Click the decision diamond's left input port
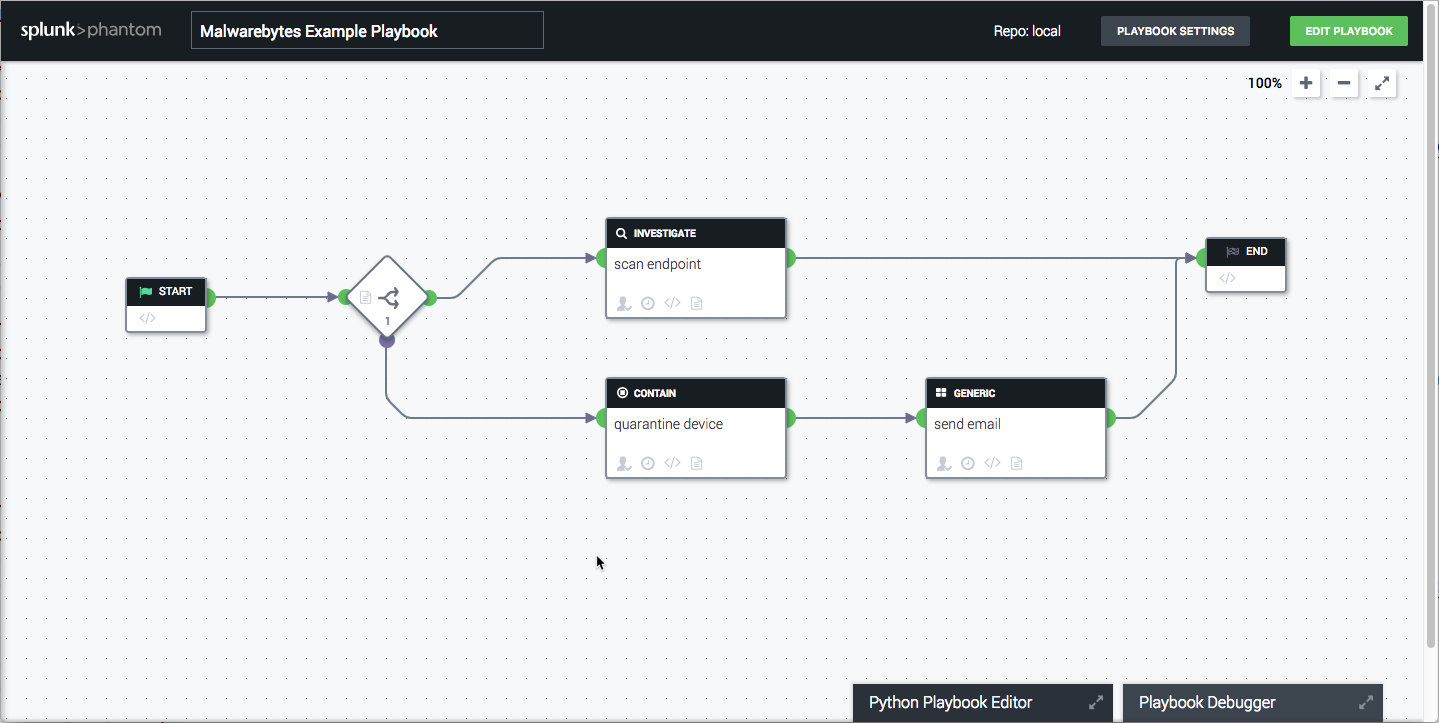Image resolution: width=1439 pixels, height=723 pixels. [344, 297]
